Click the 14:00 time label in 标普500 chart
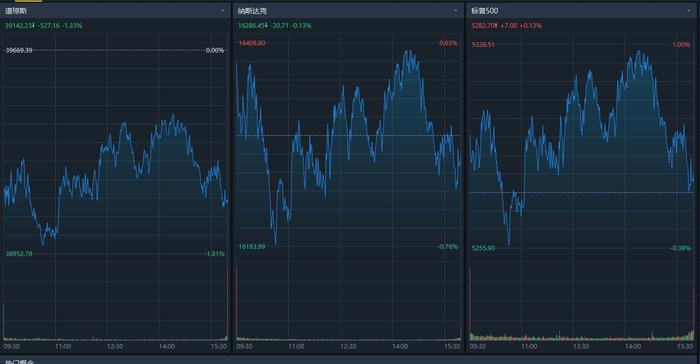The height and width of the screenshot is (364, 700). coord(633,346)
